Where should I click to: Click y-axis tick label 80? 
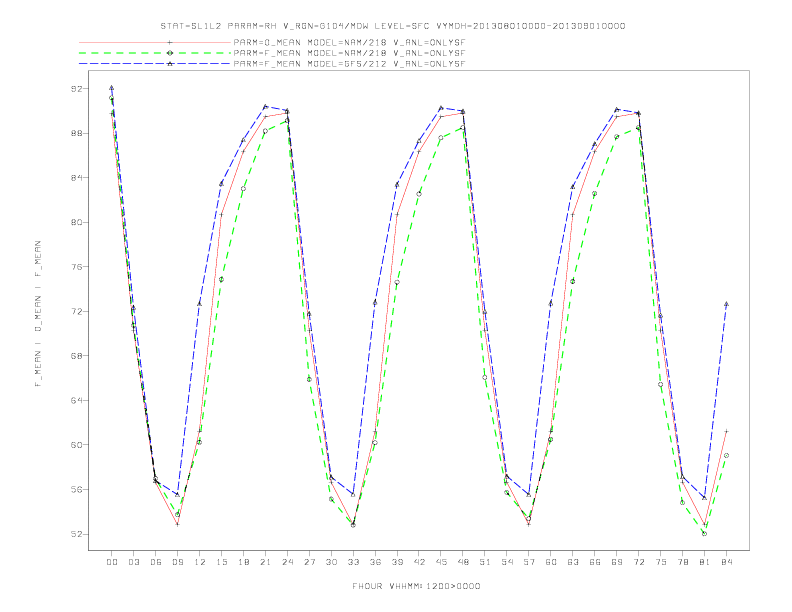click(x=77, y=222)
